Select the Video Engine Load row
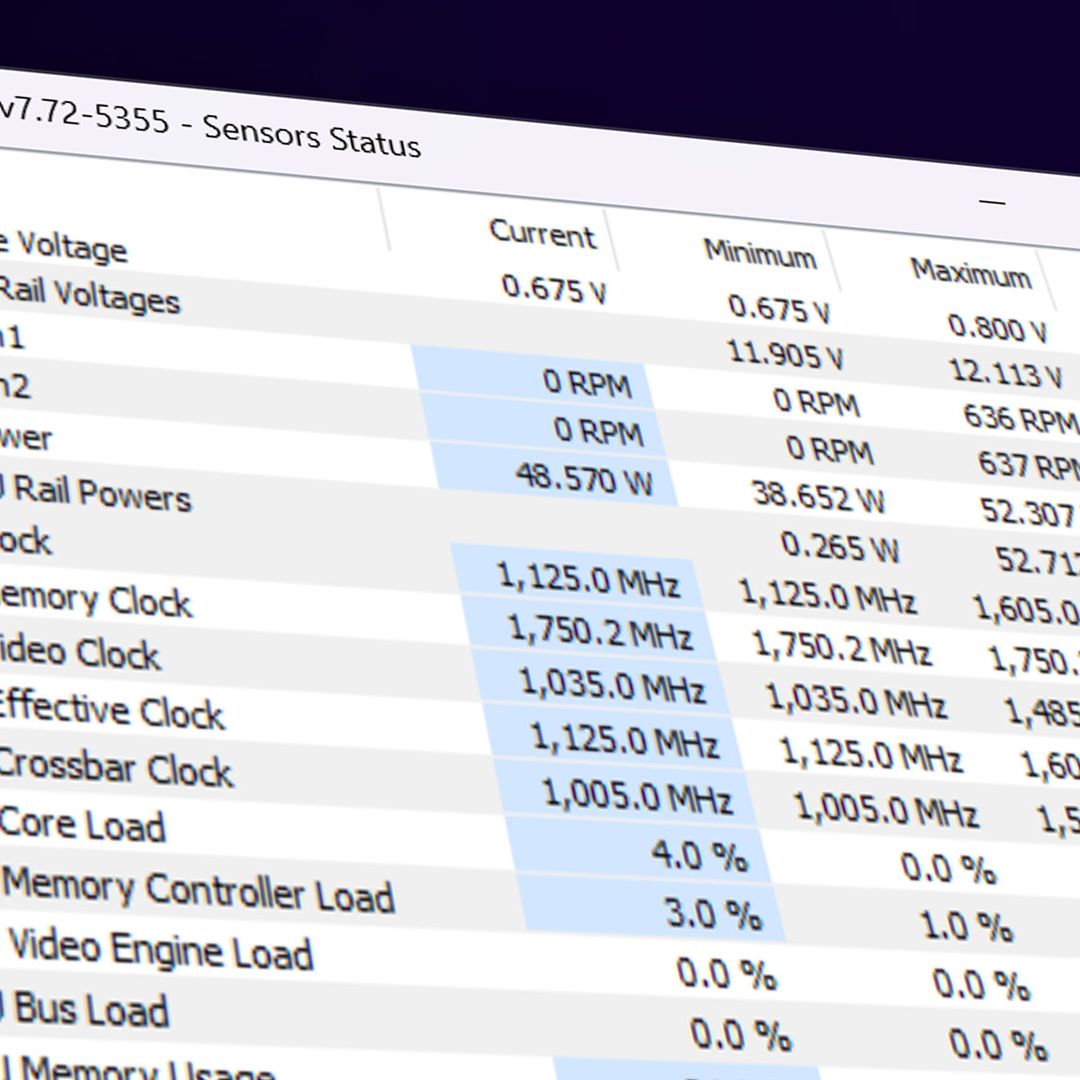The image size is (1080, 1080). pos(162,950)
